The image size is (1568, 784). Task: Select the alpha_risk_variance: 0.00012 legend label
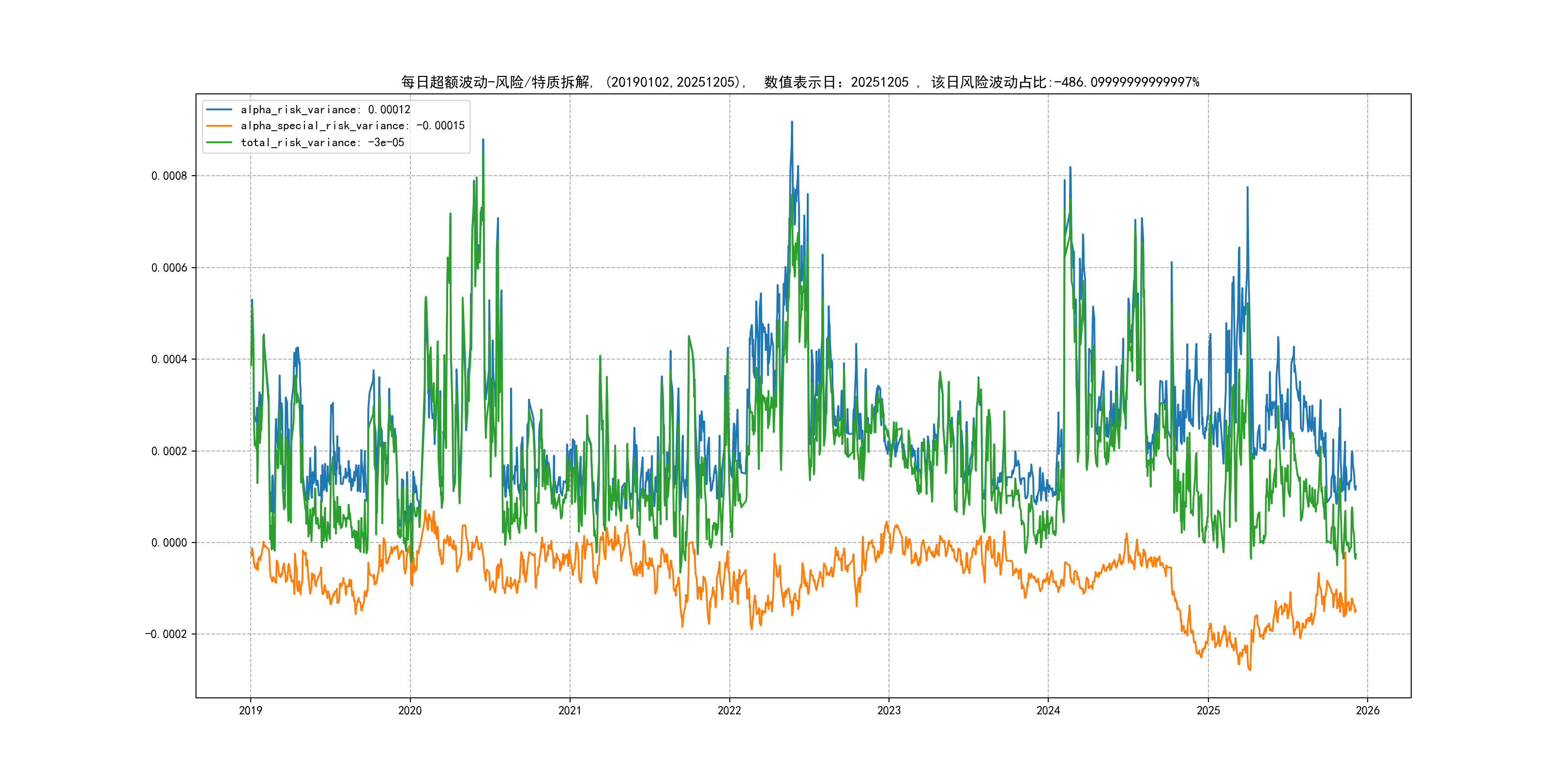[326, 109]
